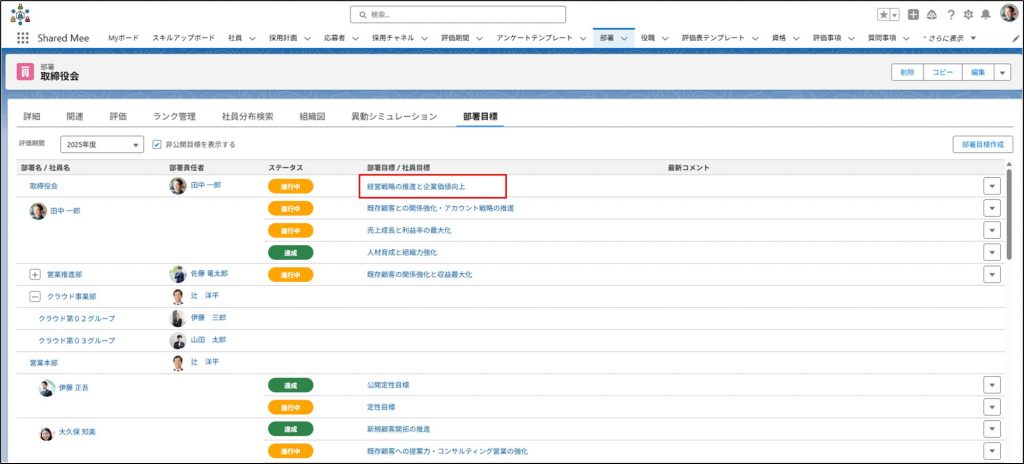This screenshot has height=464, width=1024.
Task: Open the App Launcher grid icon
Action: click(23, 38)
